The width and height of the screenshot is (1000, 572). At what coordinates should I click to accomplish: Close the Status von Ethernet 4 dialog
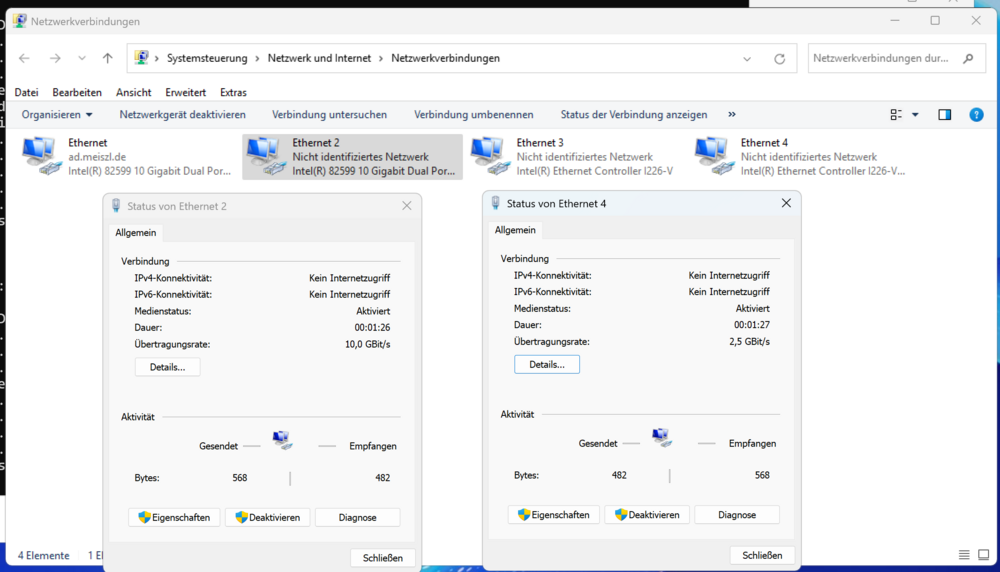pos(786,203)
